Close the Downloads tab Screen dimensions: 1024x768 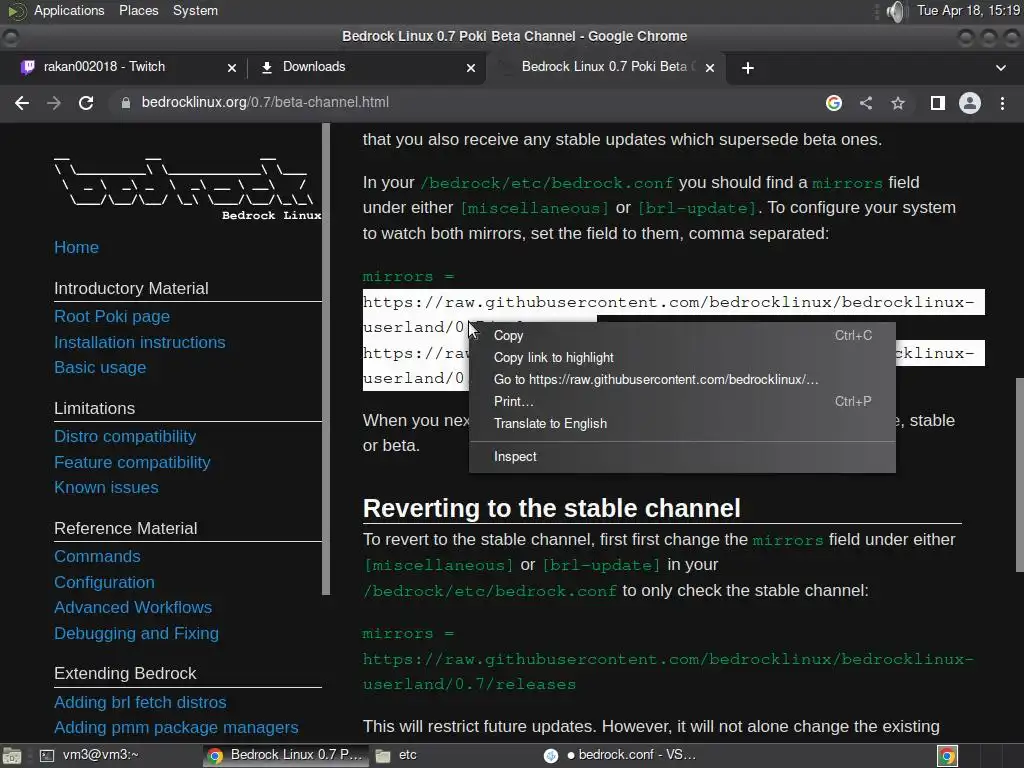(x=471, y=68)
